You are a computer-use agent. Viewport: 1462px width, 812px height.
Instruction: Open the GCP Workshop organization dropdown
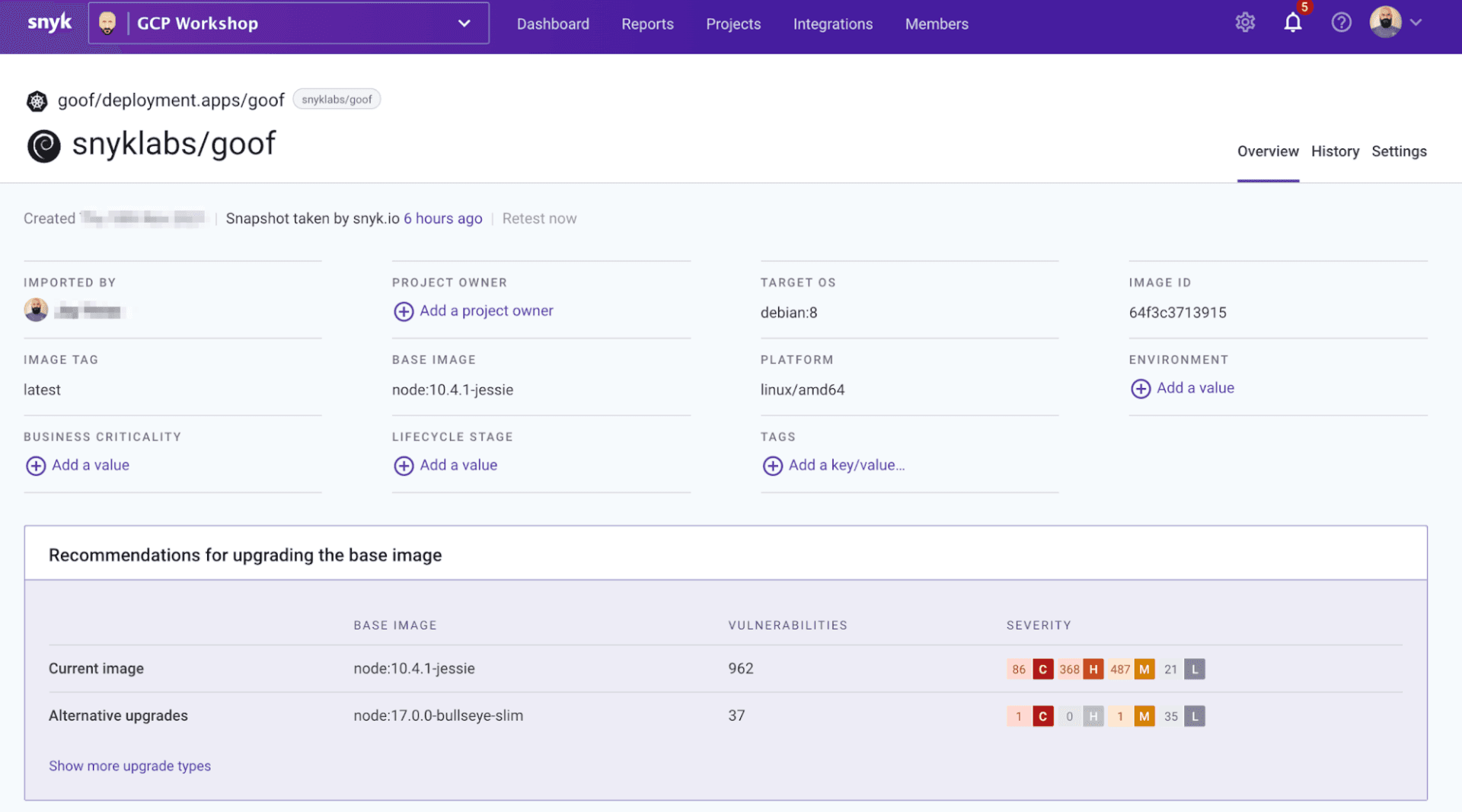tap(289, 23)
